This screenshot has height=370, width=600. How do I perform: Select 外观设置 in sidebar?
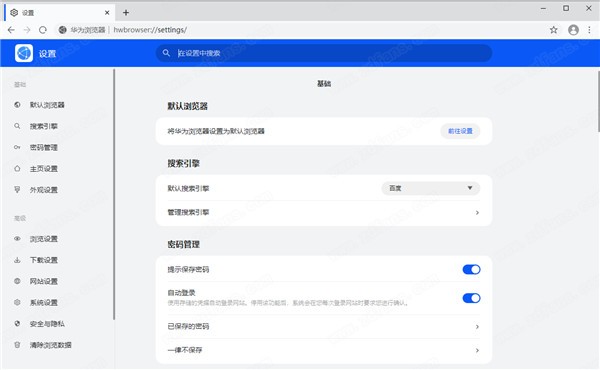44,190
